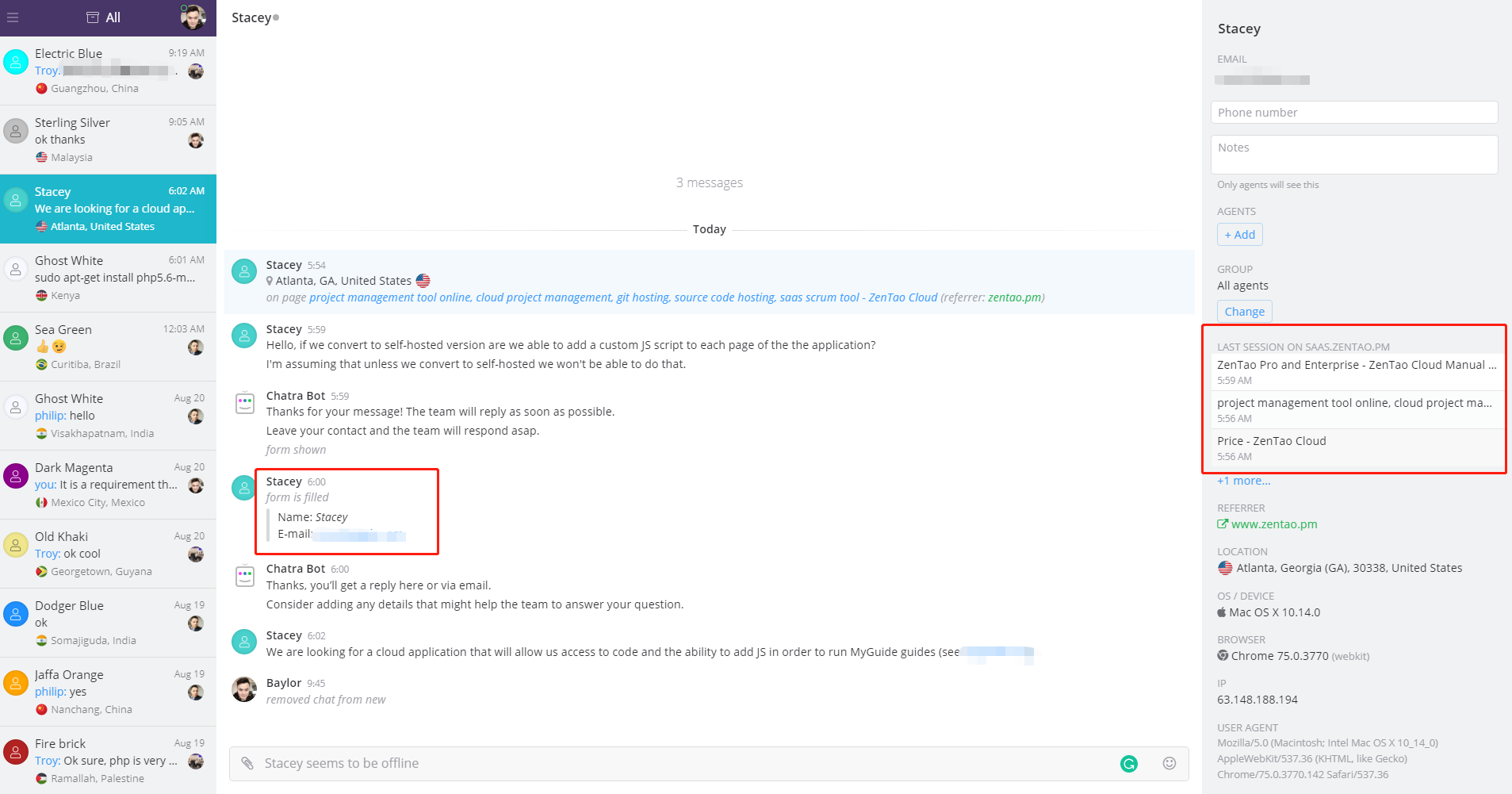Open the emoji picker smiley icon
1512x794 pixels.
click(1169, 763)
